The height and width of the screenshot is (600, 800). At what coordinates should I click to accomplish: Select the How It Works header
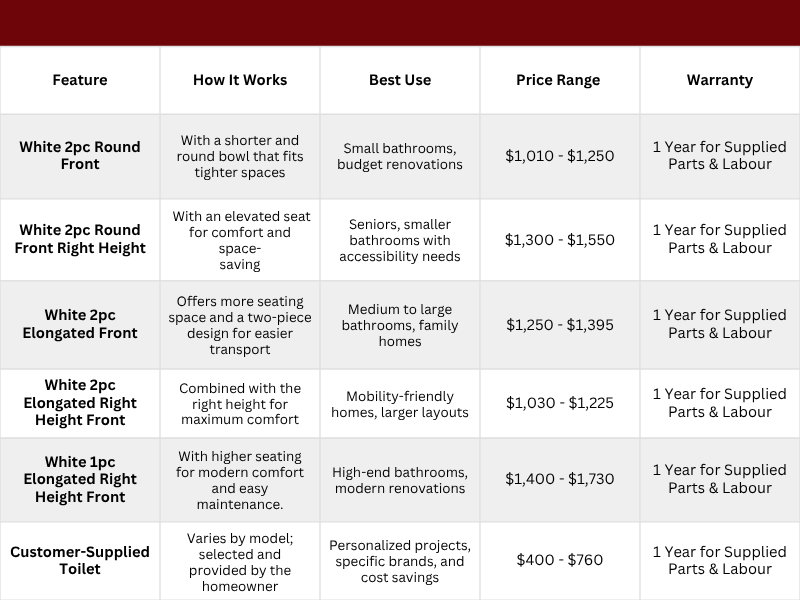240,80
